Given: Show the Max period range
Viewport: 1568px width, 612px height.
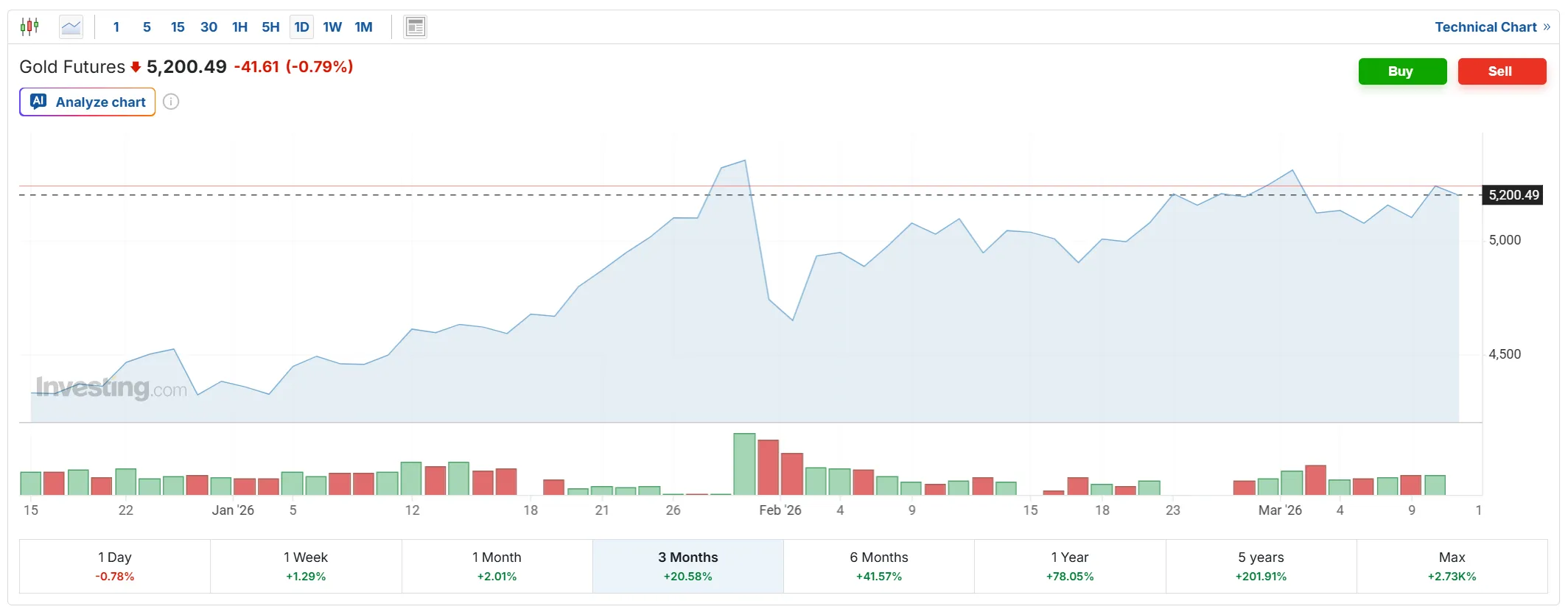Looking at the screenshot, I should (x=1452, y=566).
